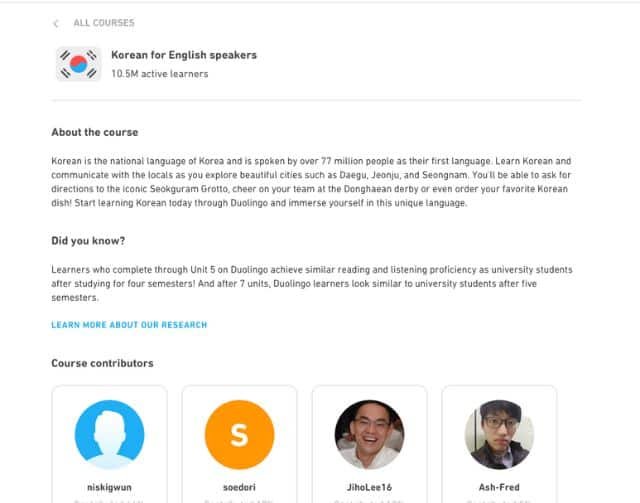Click the Korean flag icon
Image resolution: width=640 pixels, height=503 pixels.
pyautogui.click(x=77, y=64)
